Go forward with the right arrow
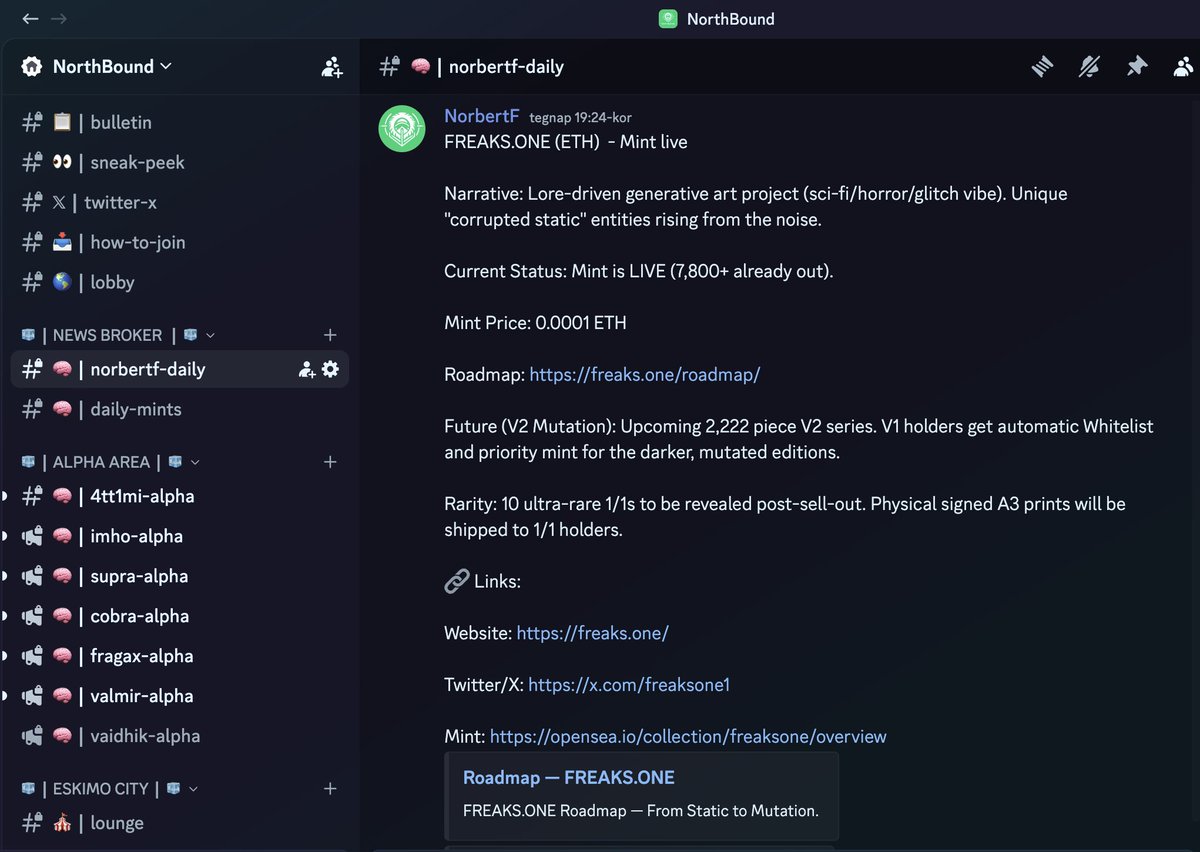This screenshot has width=1200, height=852. pos(59,18)
